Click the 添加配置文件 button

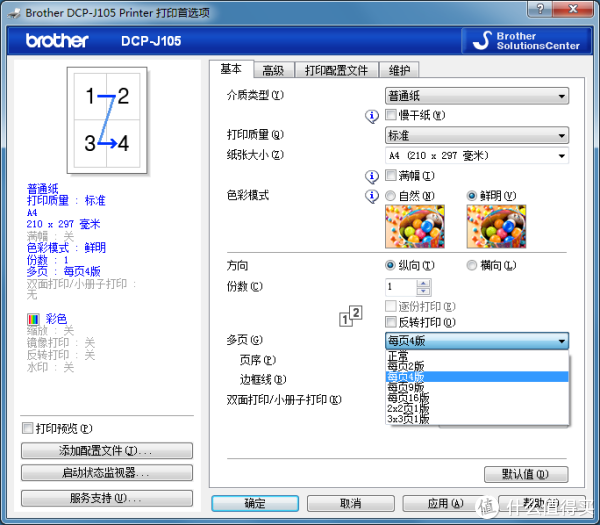click(107, 451)
